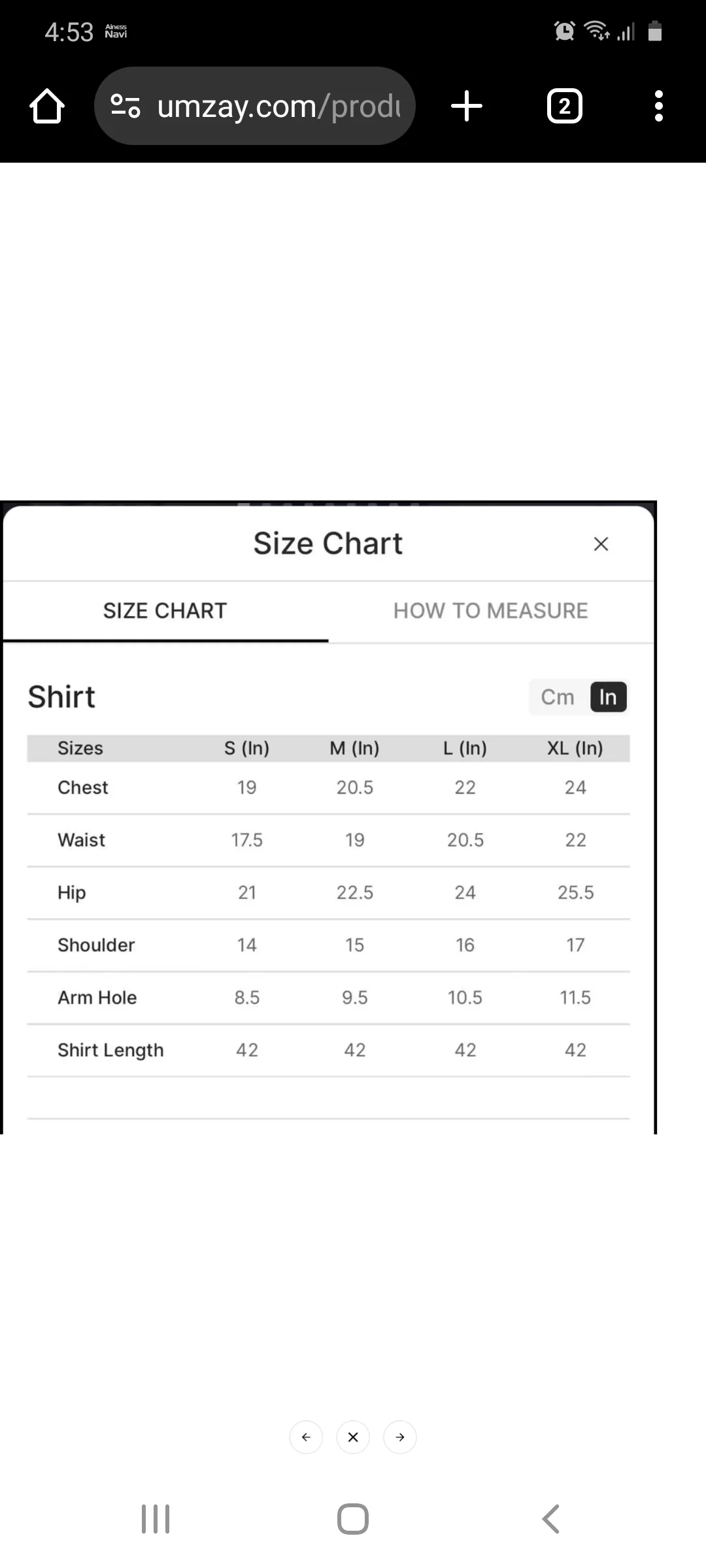Tap the XL (In) column header
706x1568 pixels.
coord(575,748)
